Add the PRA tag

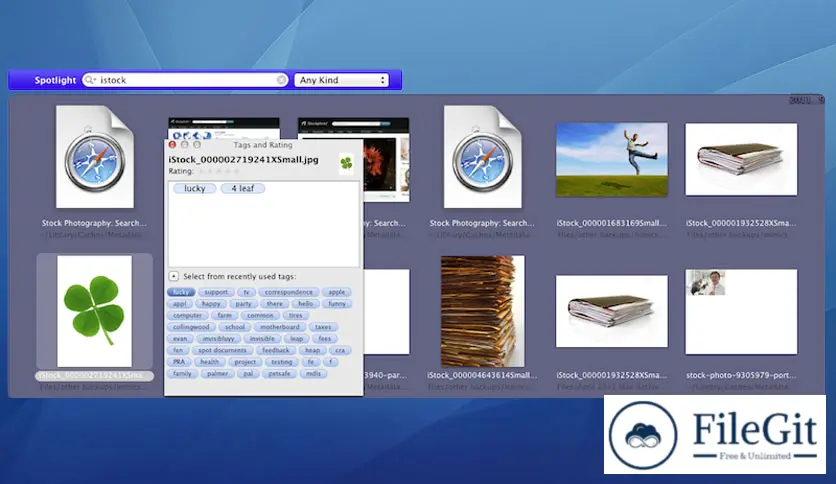179,362
